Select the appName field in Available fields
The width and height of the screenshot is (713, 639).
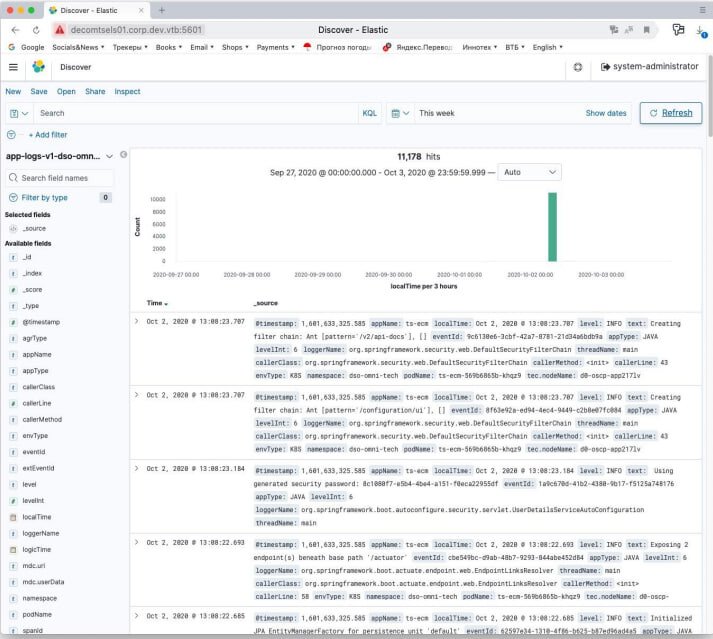[x=37, y=355]
